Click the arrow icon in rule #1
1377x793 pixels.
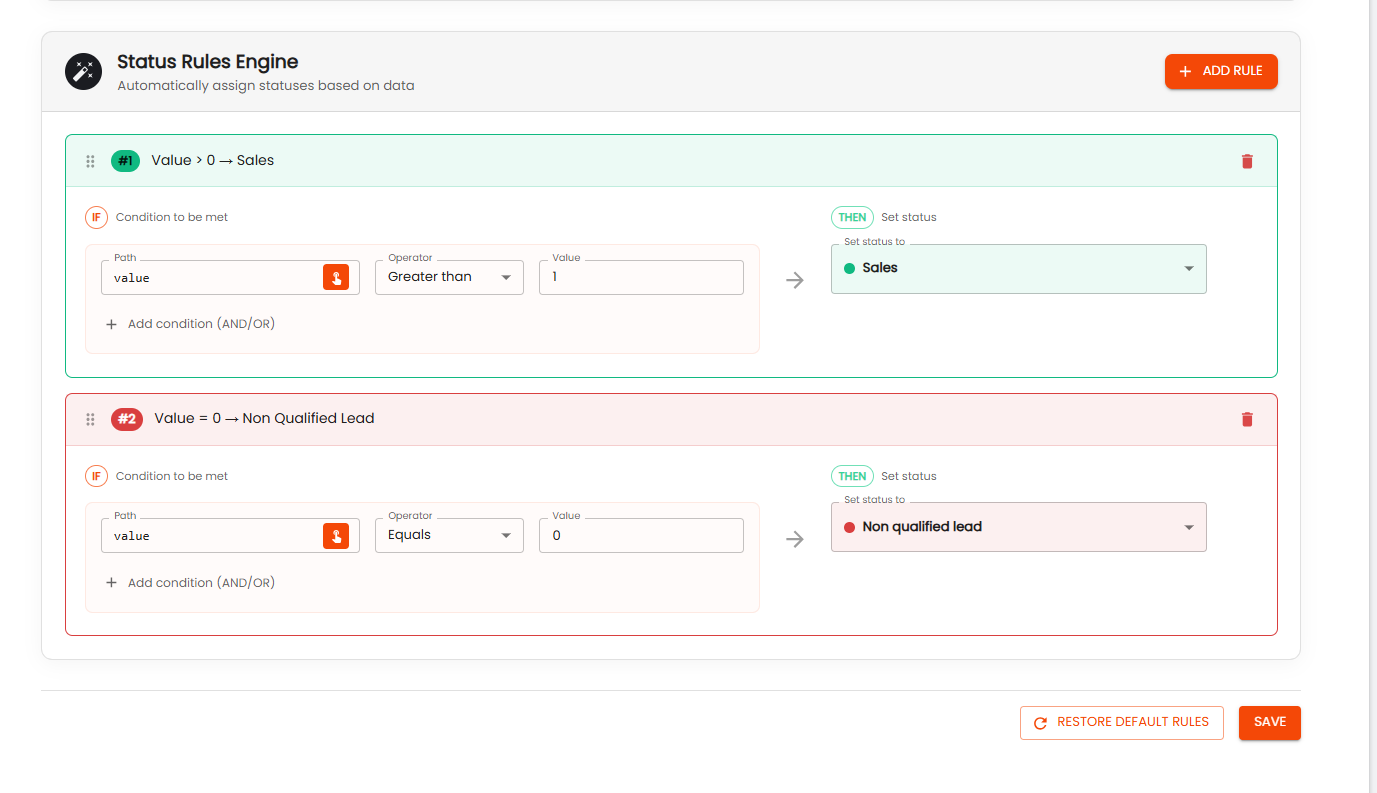click(795, 281)
